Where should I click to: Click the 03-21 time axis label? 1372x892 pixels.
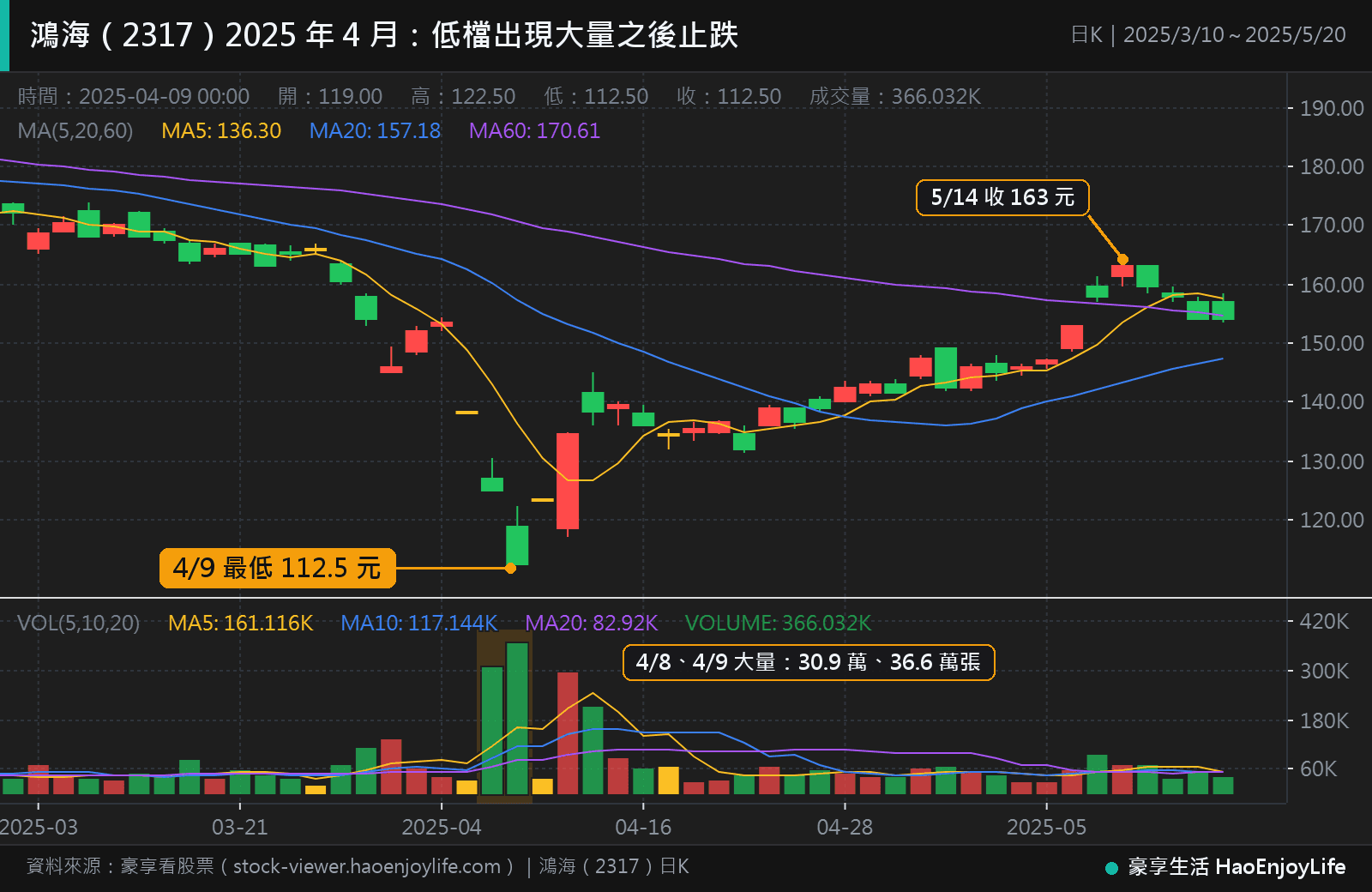coord(240,827)
